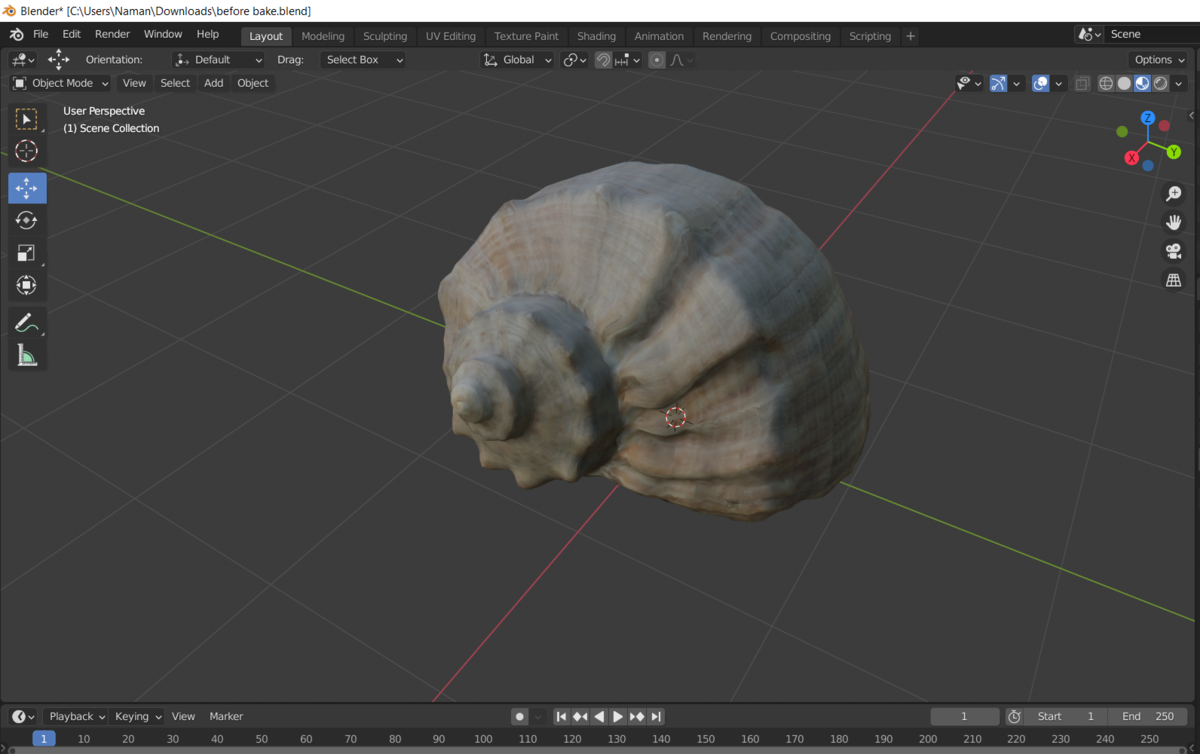Enable the snapping magnet toggle
Image resolution: width=1200 pixels, height=754 pixels.
click(x=603, y=60)
